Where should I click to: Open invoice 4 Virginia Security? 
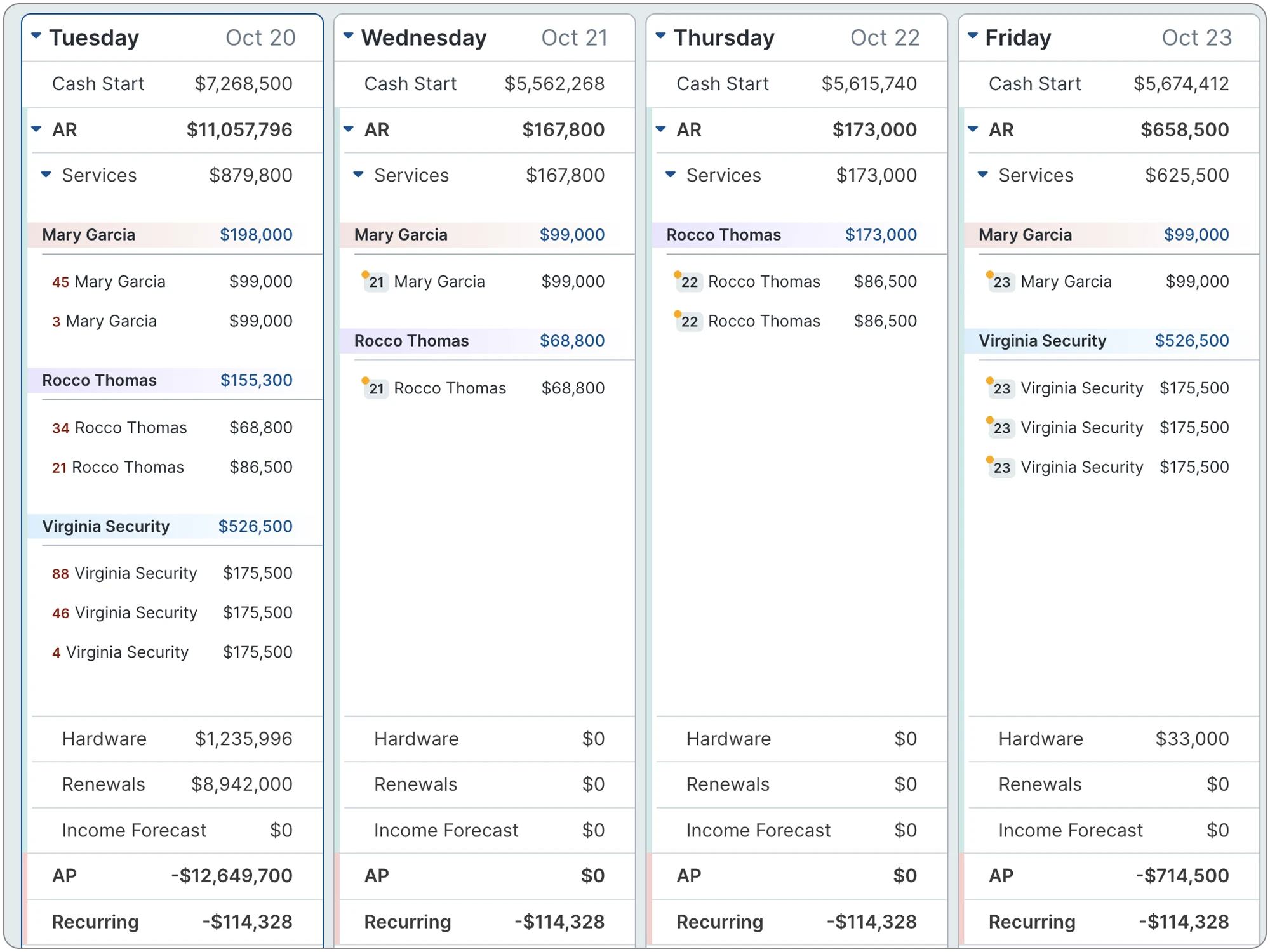click(x=172, y=652)
